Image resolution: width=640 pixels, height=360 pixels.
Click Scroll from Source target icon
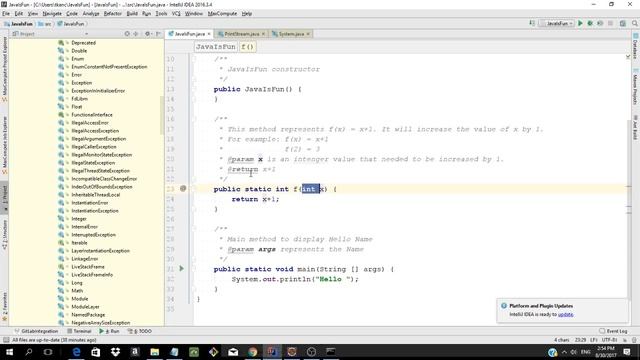click(127, 34)
